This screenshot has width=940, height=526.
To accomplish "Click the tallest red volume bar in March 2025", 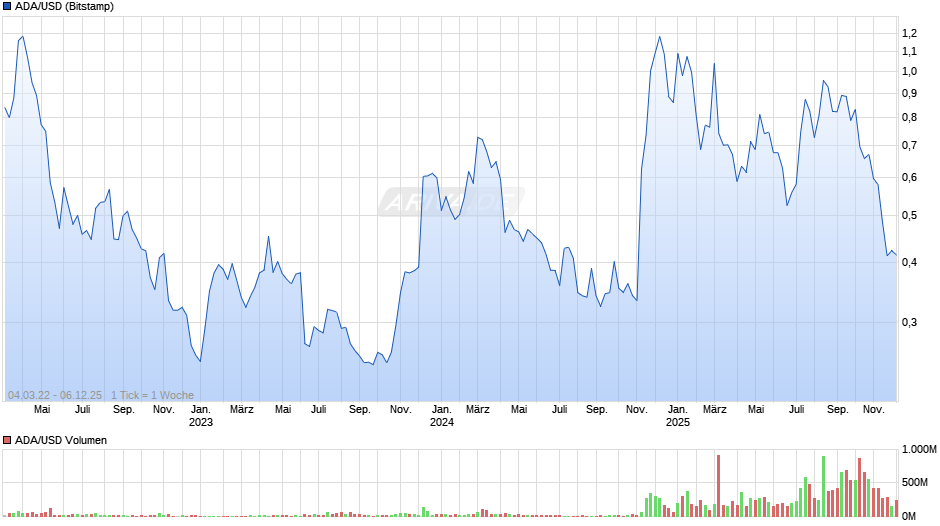I will [x=718, y=486].
